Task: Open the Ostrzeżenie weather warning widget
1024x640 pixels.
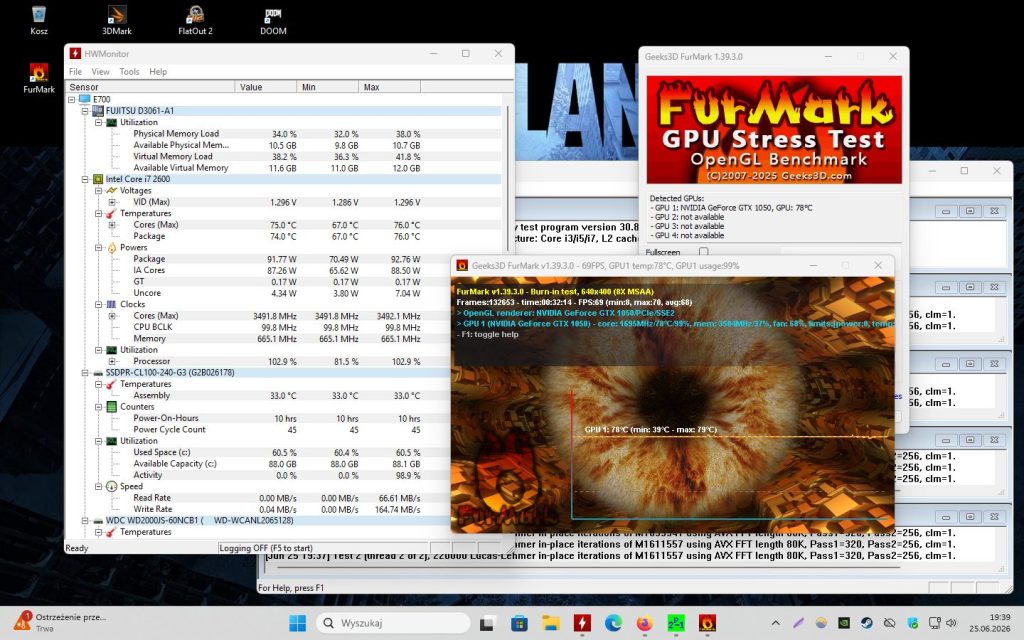Action: tap(60, 622)
